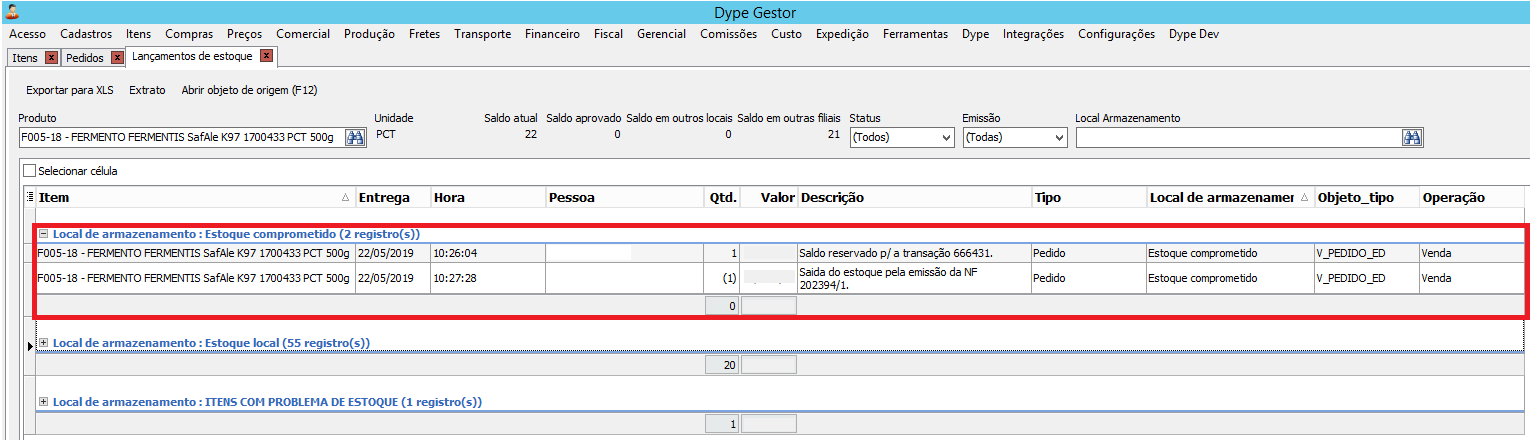Open the Gerencial menu
This screenshot has height=440, width=1530.
pyautogui.click(x=661, y=34)
